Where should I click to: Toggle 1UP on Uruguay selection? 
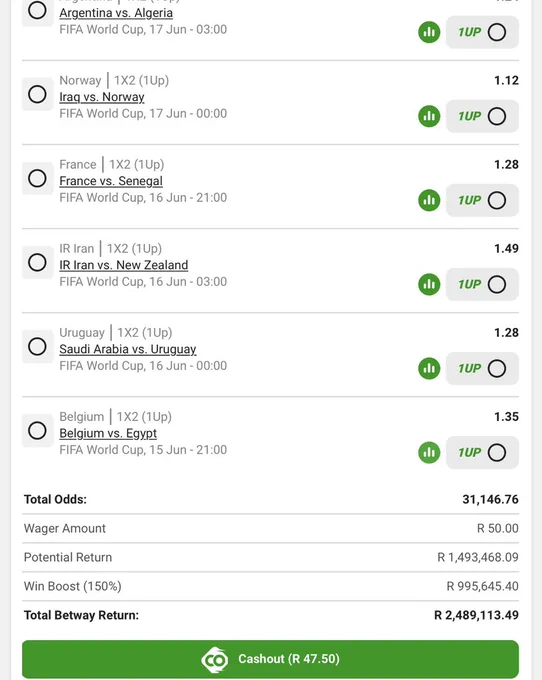click(x=482, y=369)
